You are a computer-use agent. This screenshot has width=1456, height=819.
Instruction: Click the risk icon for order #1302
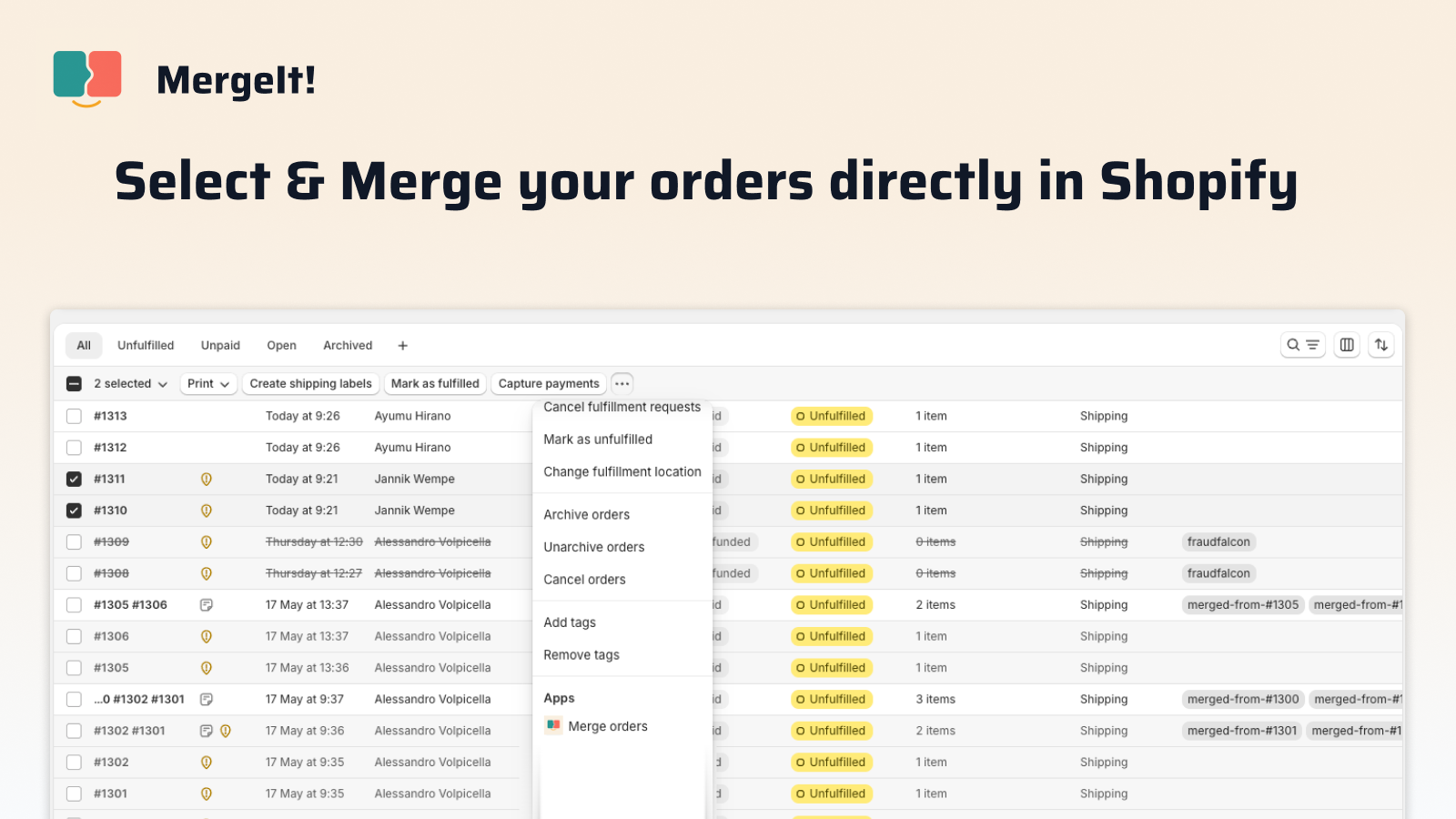(x=207, y=763)
